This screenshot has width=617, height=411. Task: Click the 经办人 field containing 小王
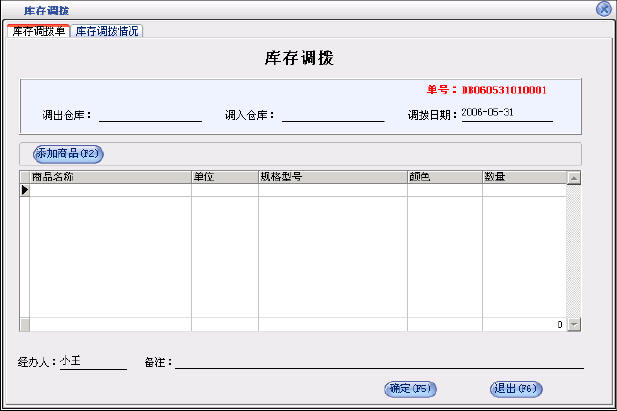93,361
